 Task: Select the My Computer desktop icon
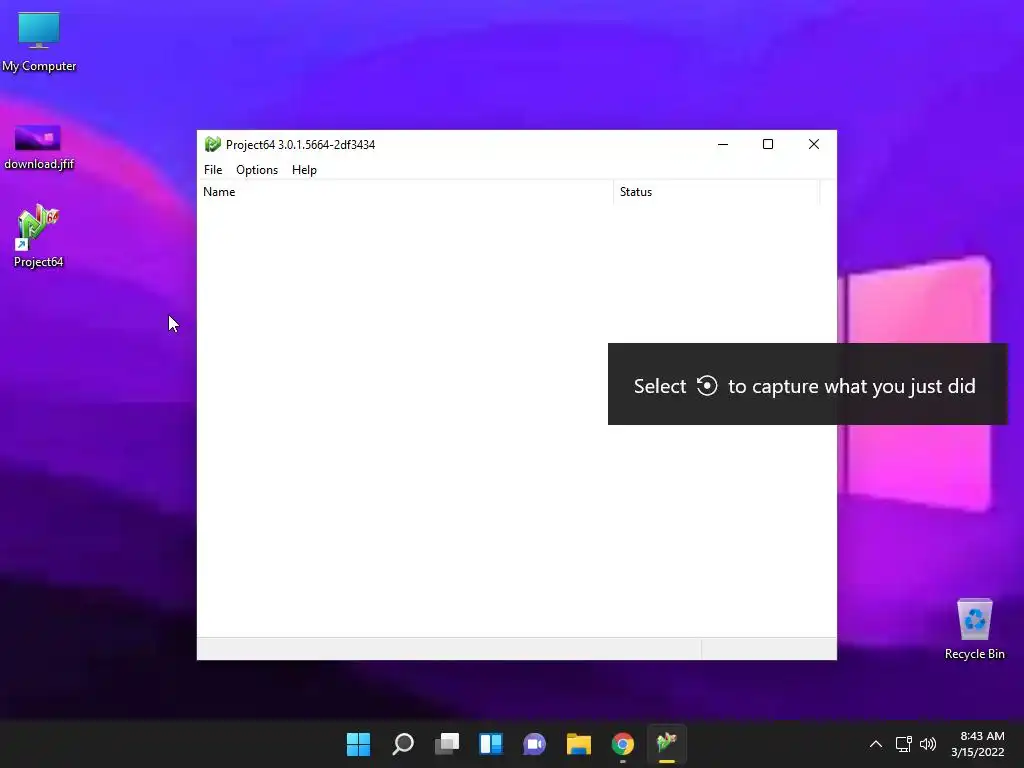pyautogui.click(x=39, y=42)
